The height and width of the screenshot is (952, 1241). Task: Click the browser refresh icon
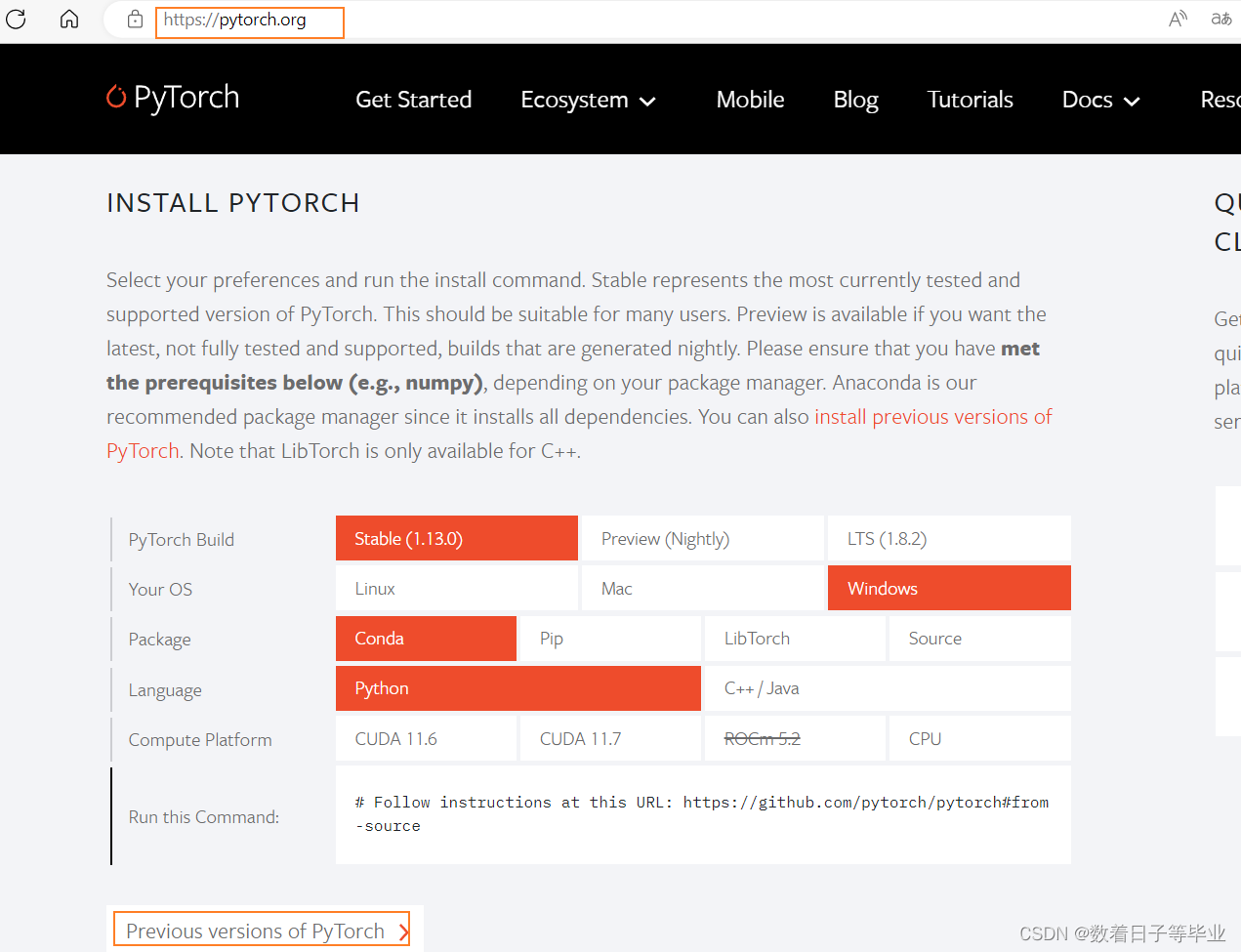[16, 19]
